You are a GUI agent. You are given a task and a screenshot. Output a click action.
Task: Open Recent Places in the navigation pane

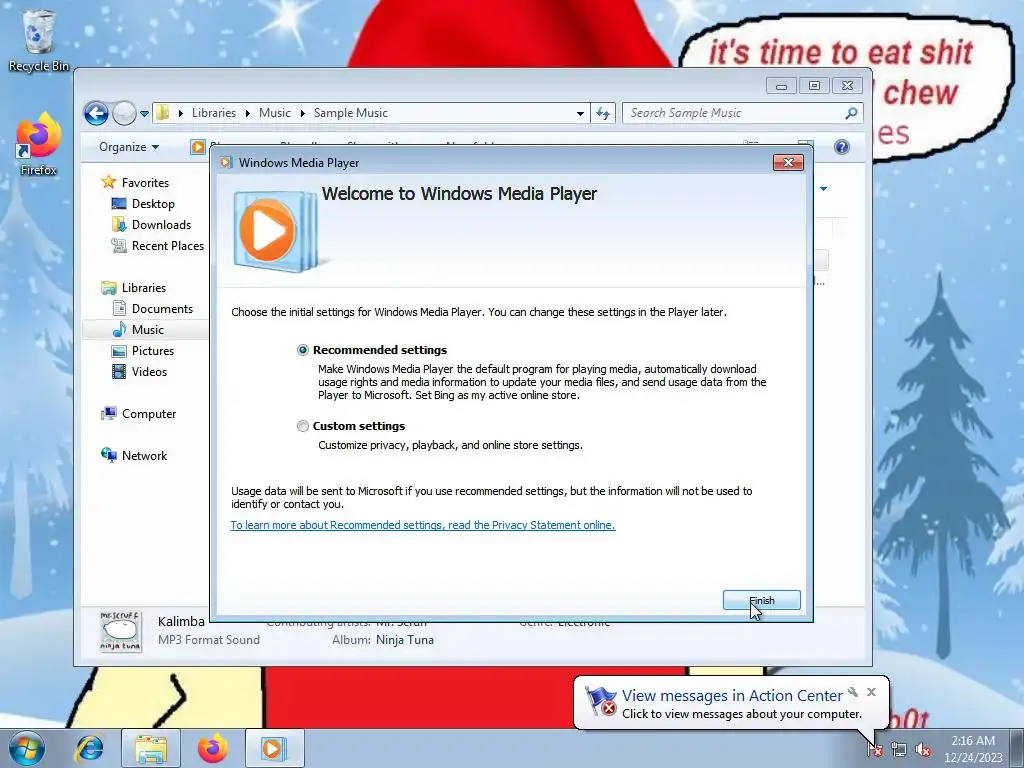click(168, 246)
